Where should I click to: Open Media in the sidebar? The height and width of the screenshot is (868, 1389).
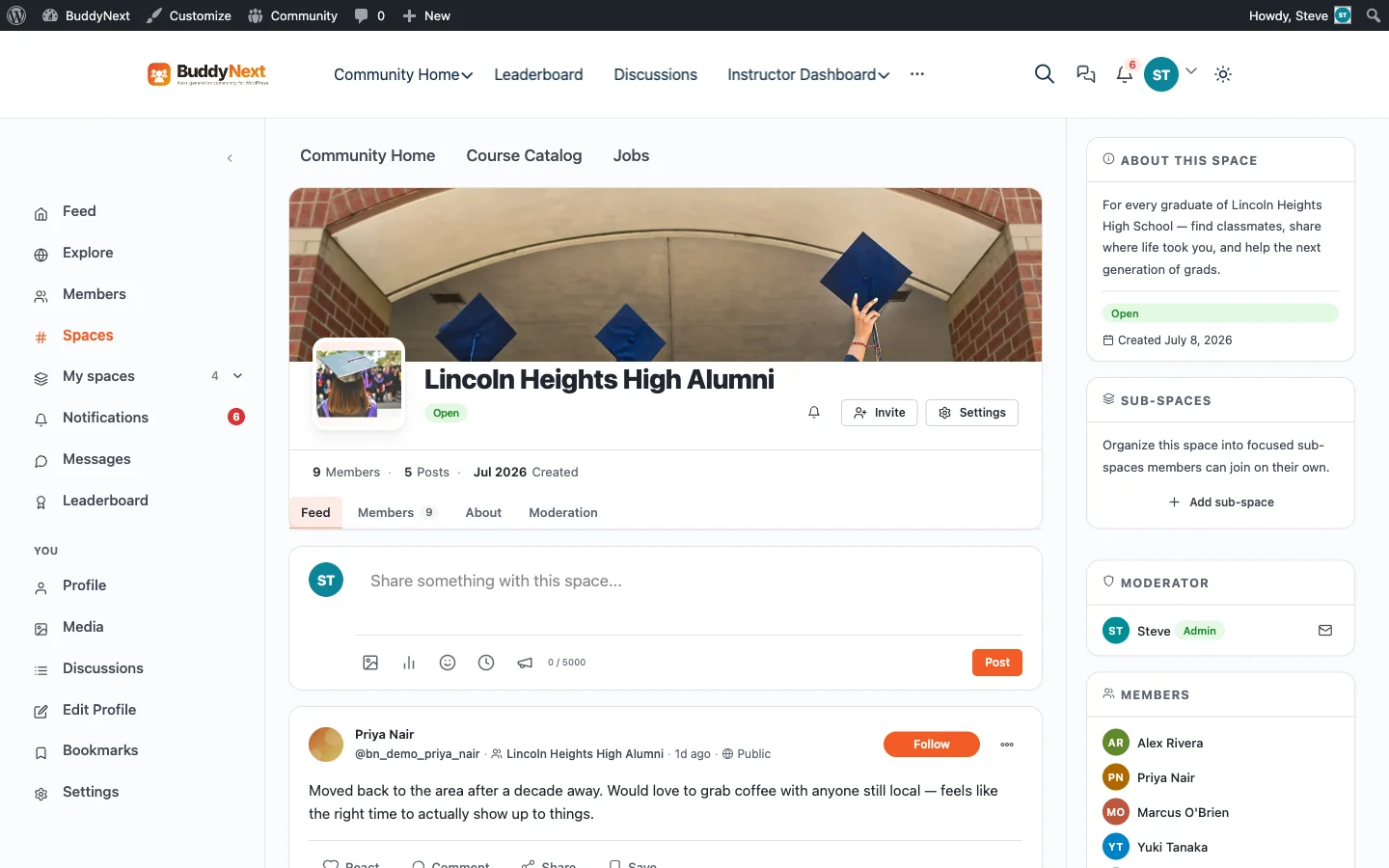coord(83,627)
